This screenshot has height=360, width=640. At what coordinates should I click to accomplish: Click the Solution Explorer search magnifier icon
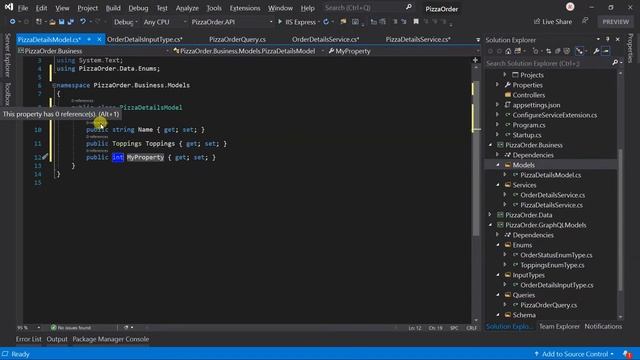pyautogui.click(x=615, y=62)
